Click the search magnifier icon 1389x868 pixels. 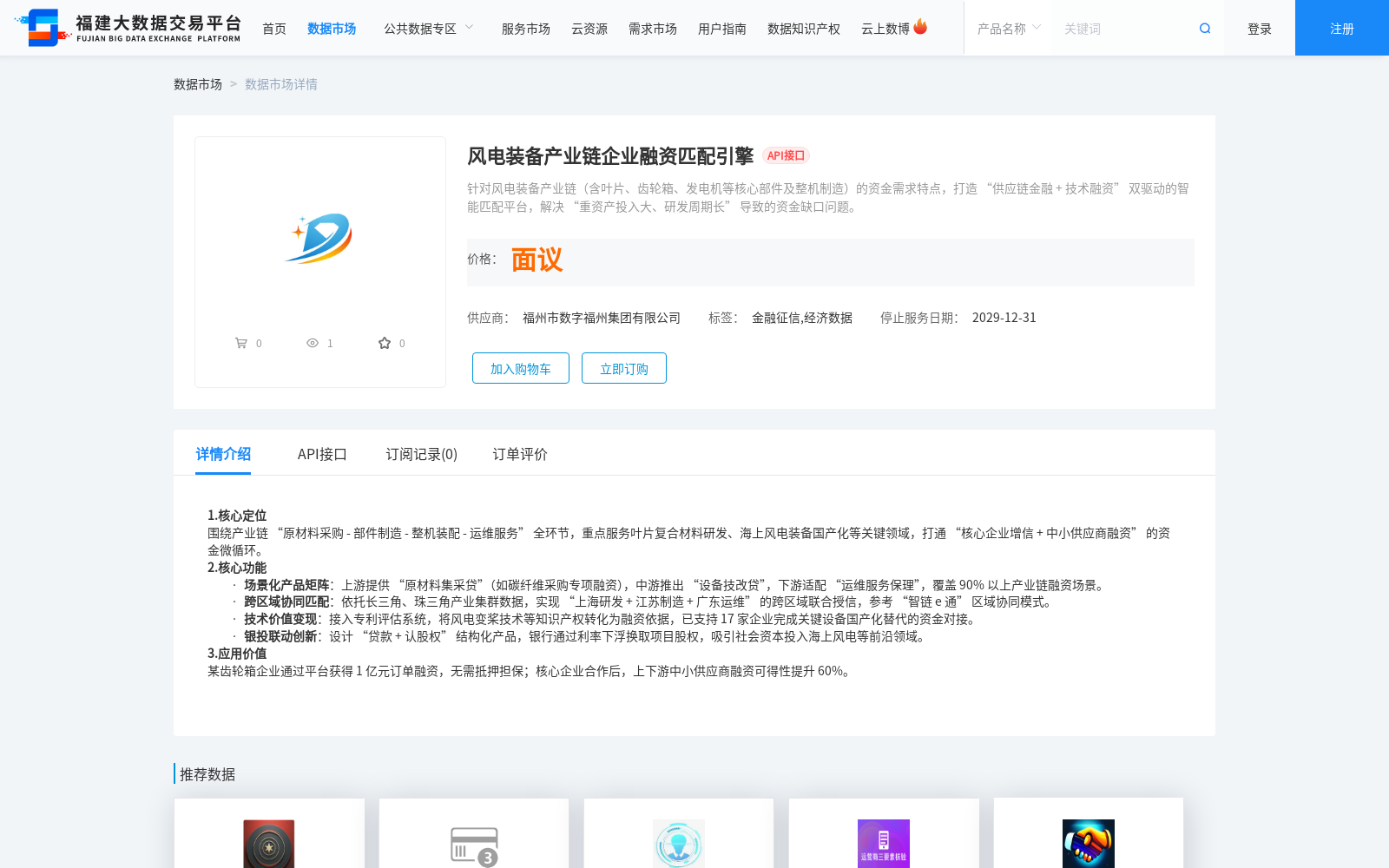click(1205, 29)
